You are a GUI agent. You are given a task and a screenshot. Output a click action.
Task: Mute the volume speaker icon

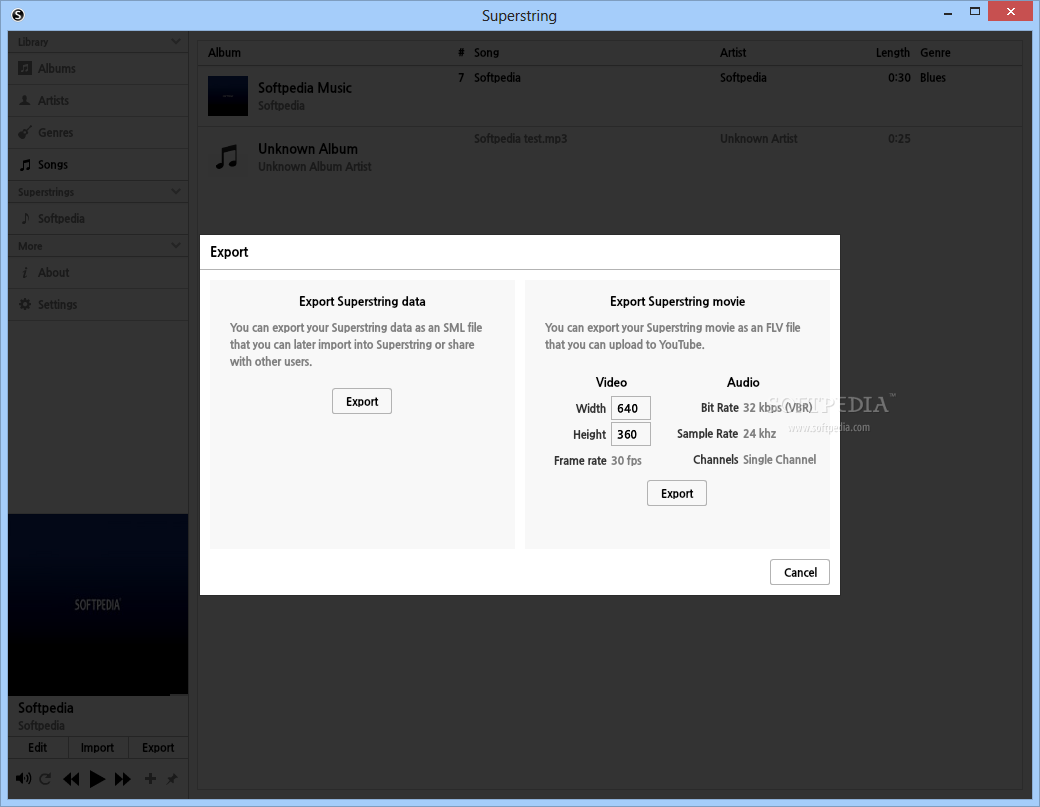coord(23,778)
